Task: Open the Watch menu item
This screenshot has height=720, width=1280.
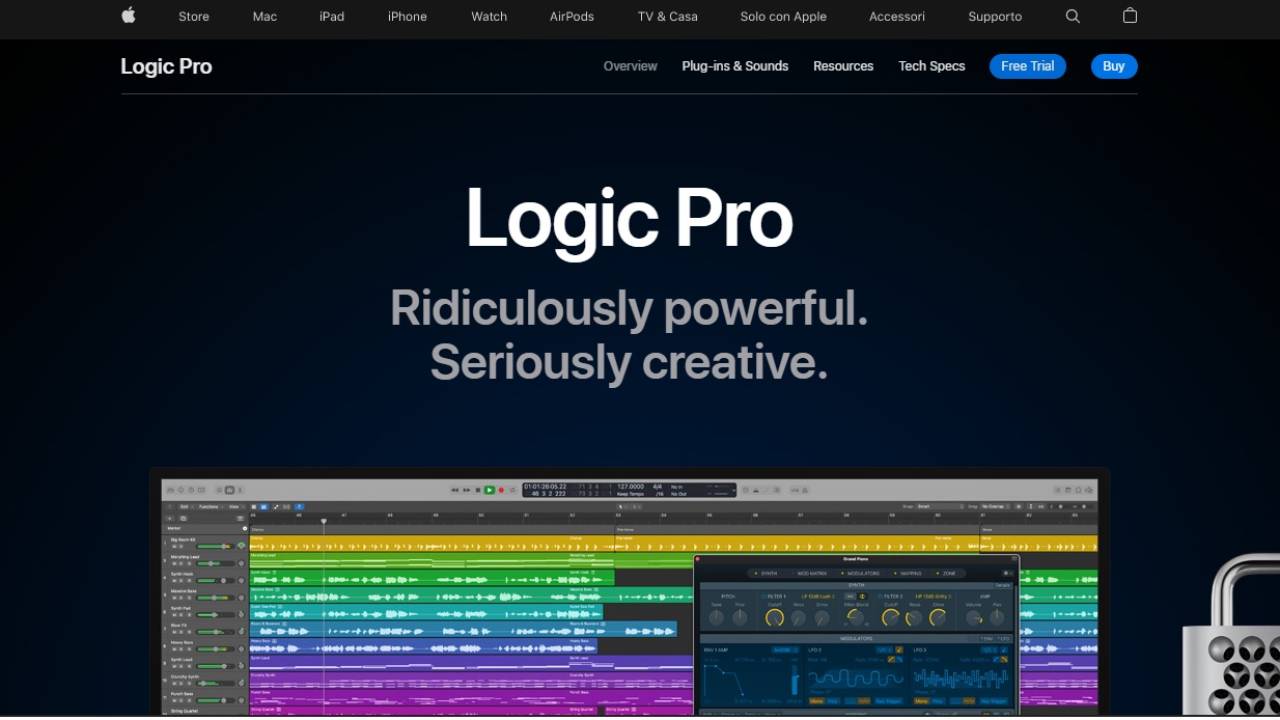Action: click(489, 16)
